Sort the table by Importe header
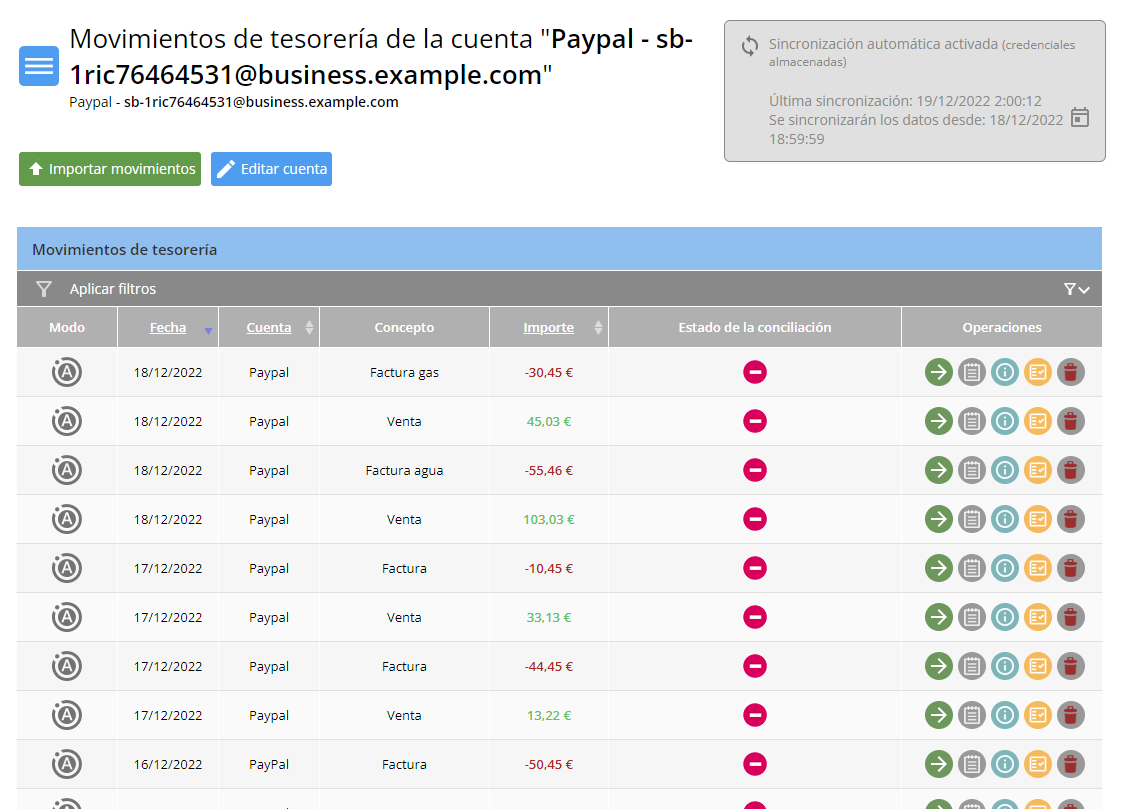The width and height of the screenshot is (1123, 809). coord(548,328)
